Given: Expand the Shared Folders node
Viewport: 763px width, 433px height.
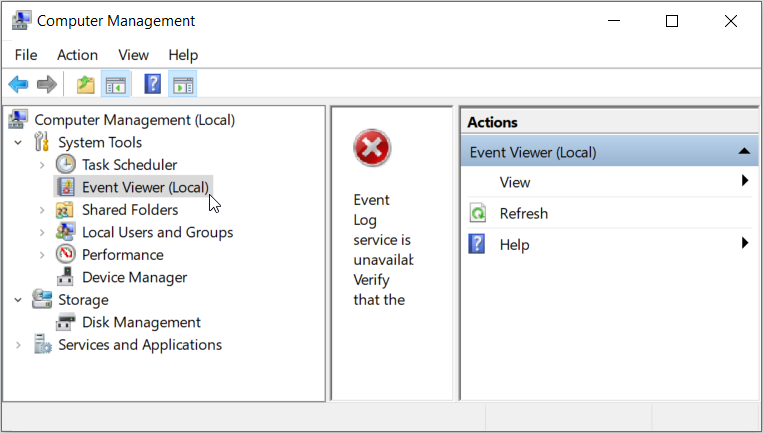Looking at the screenshot, I should [x=41, y=210].
